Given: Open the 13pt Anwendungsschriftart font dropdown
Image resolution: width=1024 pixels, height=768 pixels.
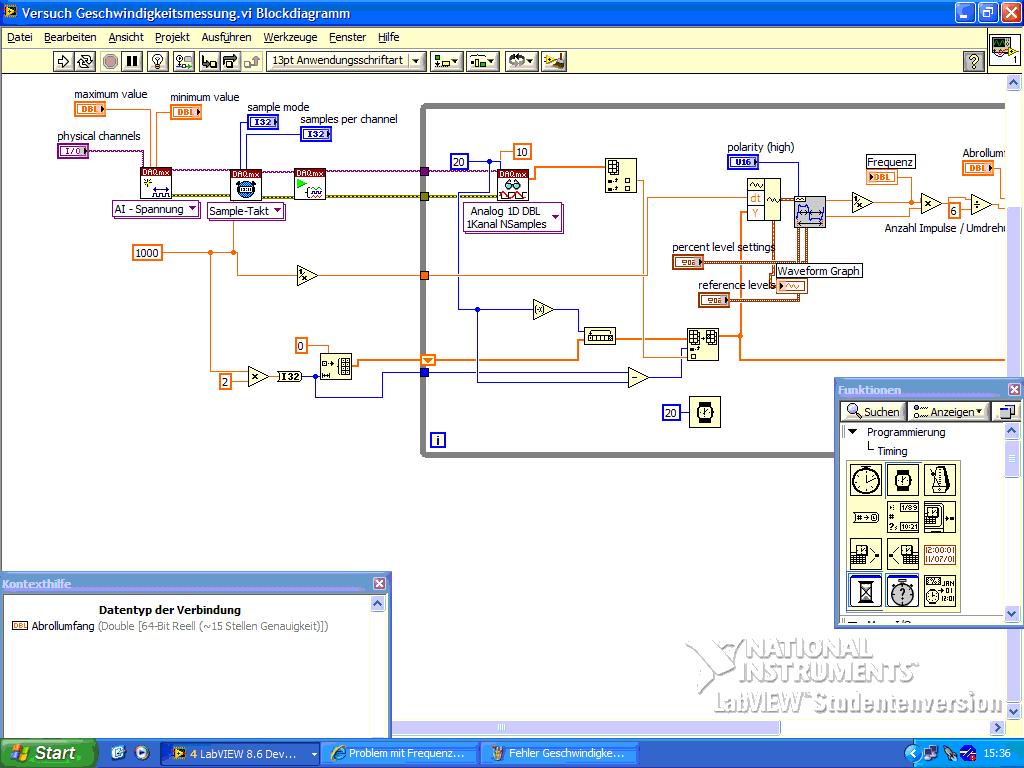Looking at the screenshot, I should pos(346,61).
